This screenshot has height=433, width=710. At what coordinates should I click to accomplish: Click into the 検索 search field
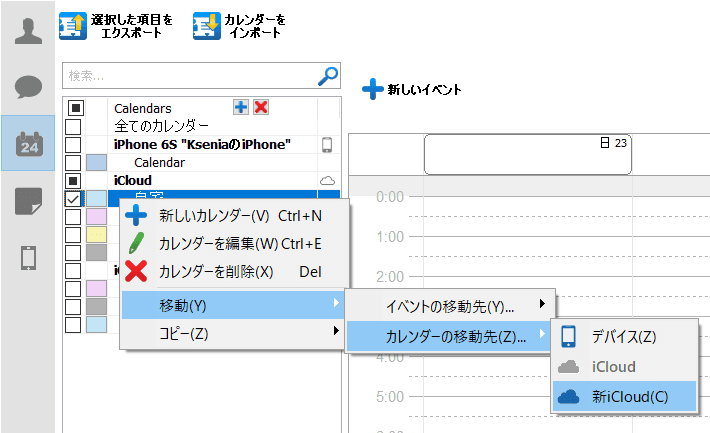188,76
